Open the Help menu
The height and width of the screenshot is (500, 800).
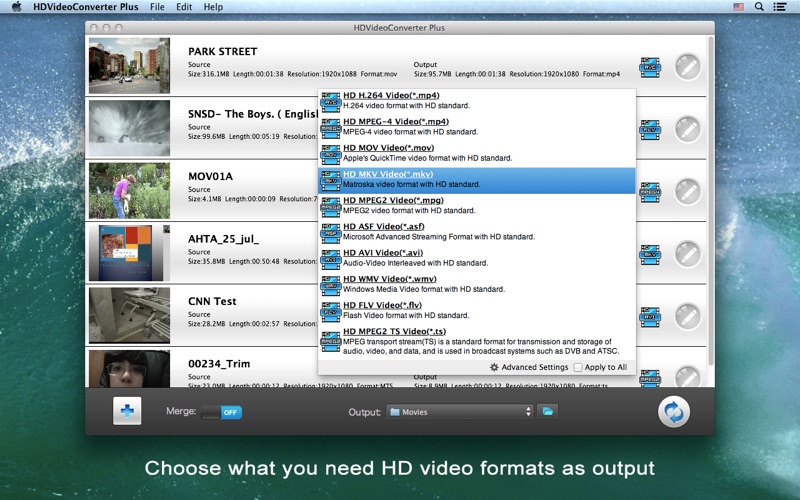[213, 7]
